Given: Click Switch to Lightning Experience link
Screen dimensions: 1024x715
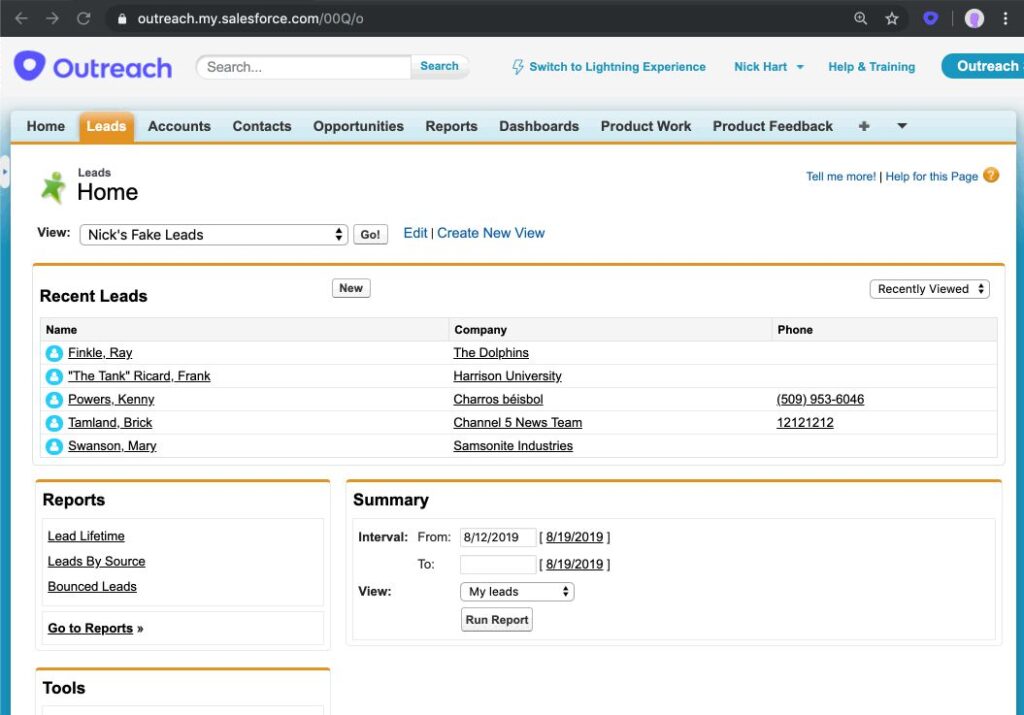Looking at the screenshot, I should point(617,67).
